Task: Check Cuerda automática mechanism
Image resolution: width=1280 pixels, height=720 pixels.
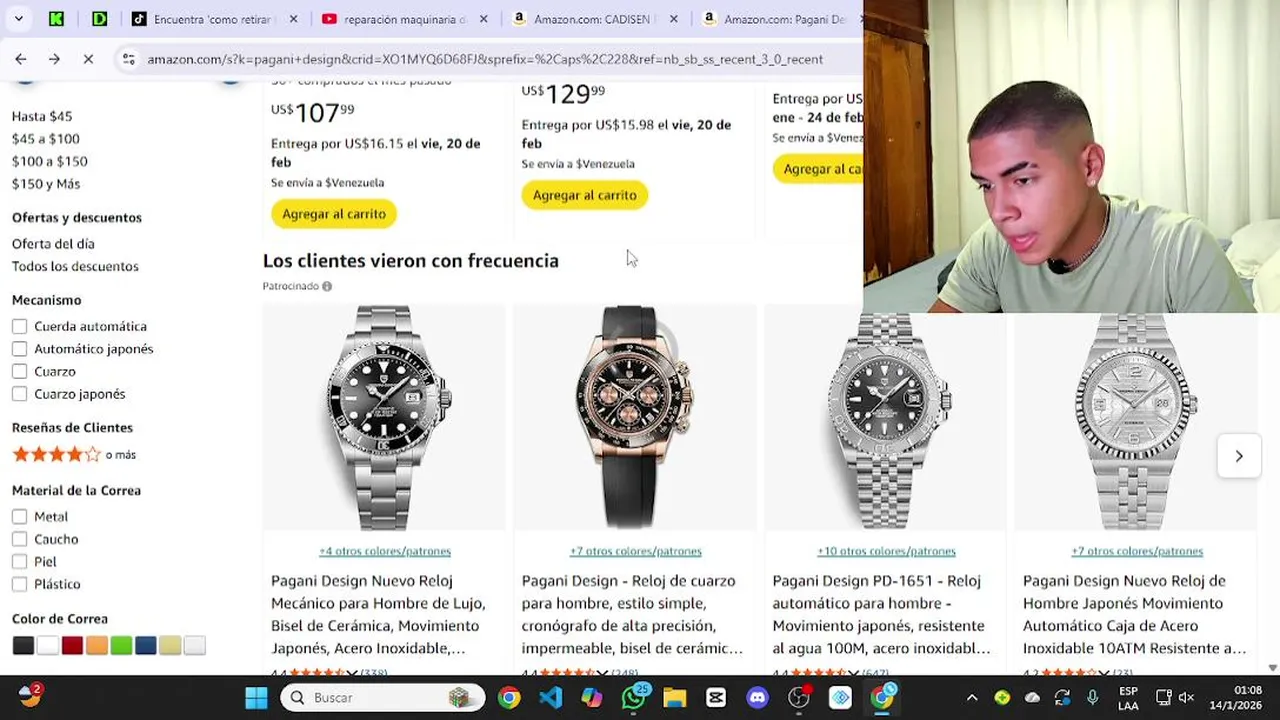Action: (x=20, y=326)
